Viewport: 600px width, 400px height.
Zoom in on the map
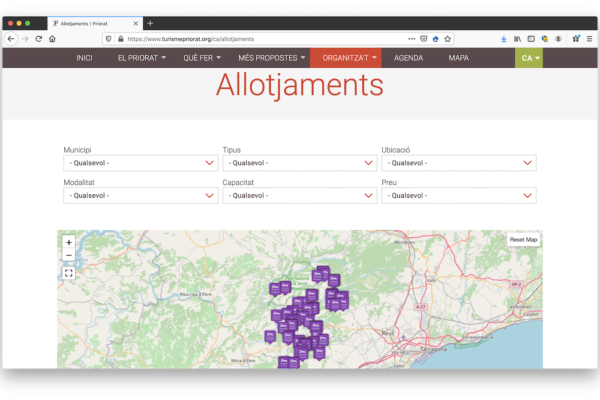pos(69,242)
